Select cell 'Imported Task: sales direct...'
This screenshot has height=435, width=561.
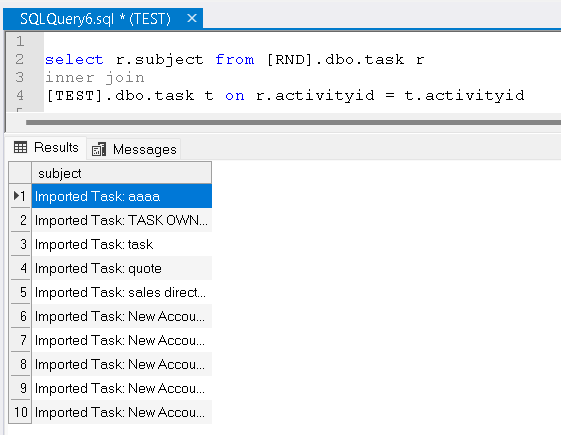tap(122, 292)
